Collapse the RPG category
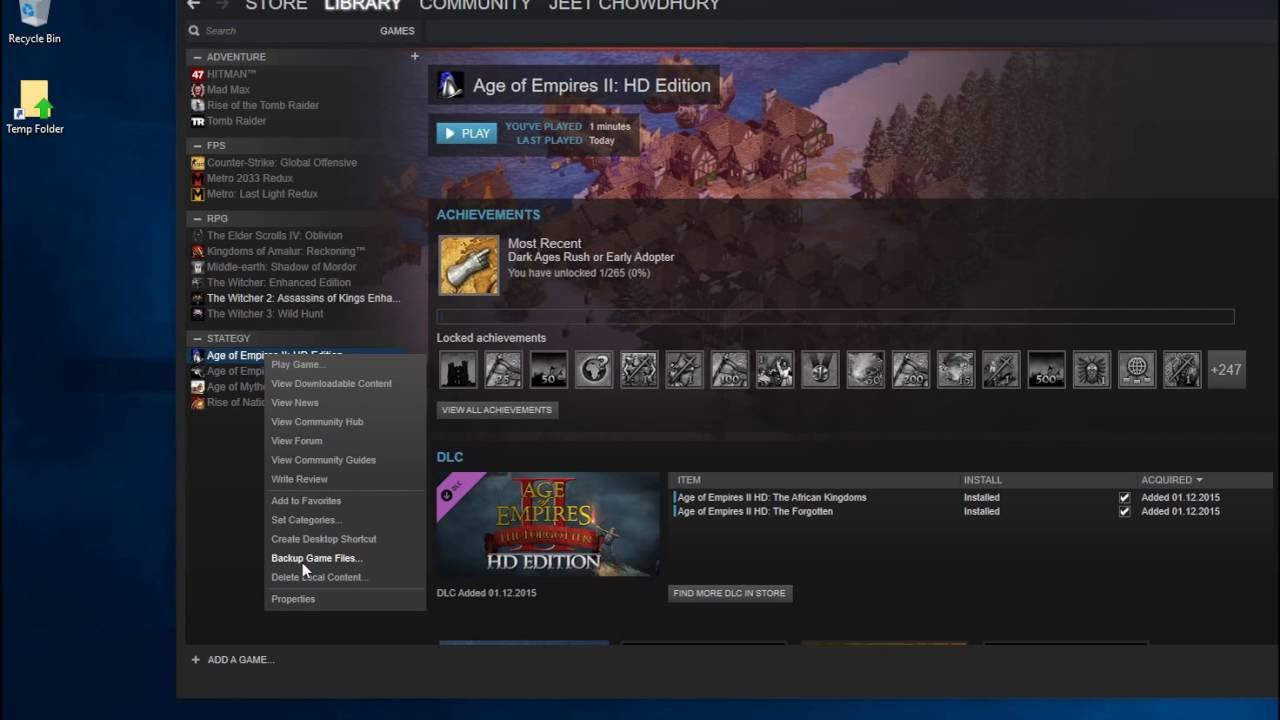Screen dimensions: 1280x720 tap(198, 219)
